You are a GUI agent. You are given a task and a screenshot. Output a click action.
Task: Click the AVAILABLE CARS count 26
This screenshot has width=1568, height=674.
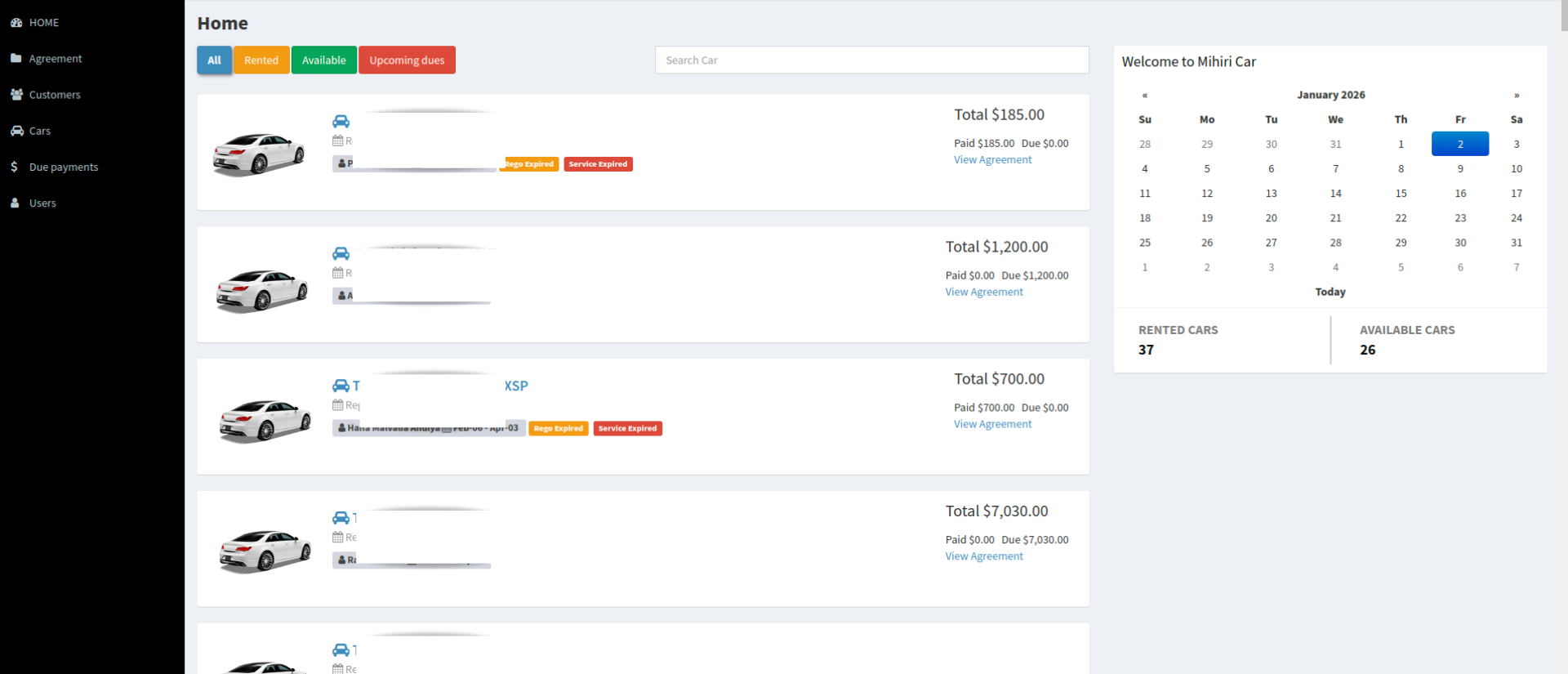coord(1367,350)
